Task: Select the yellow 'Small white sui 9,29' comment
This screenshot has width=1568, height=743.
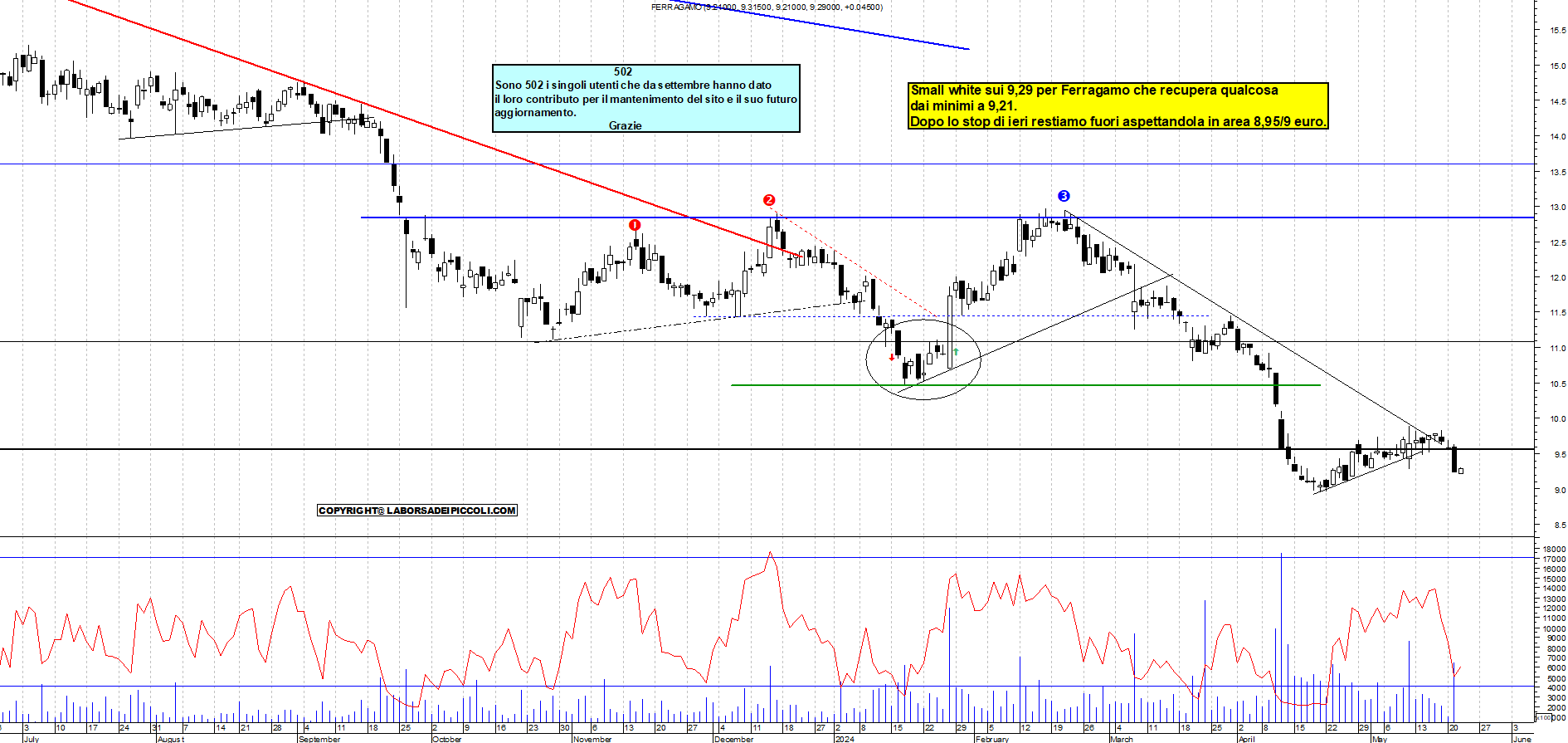Action: click(1118, 106)
